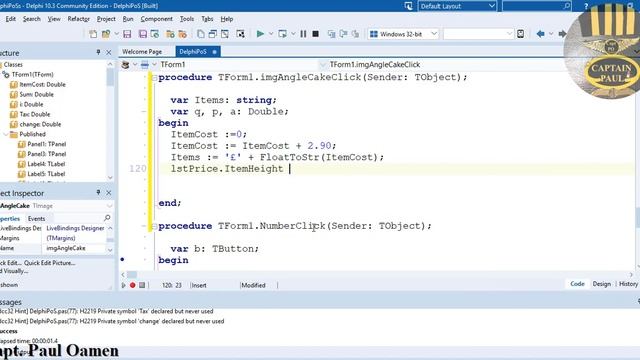Click the Quick Edit Picture link

(49, 263)
